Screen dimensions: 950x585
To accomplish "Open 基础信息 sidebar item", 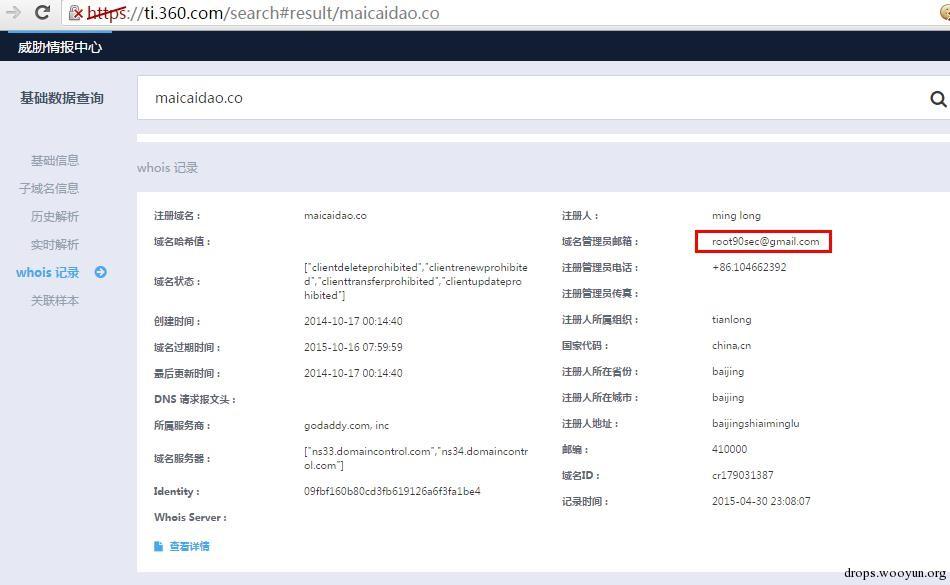I will click(55, 160).
